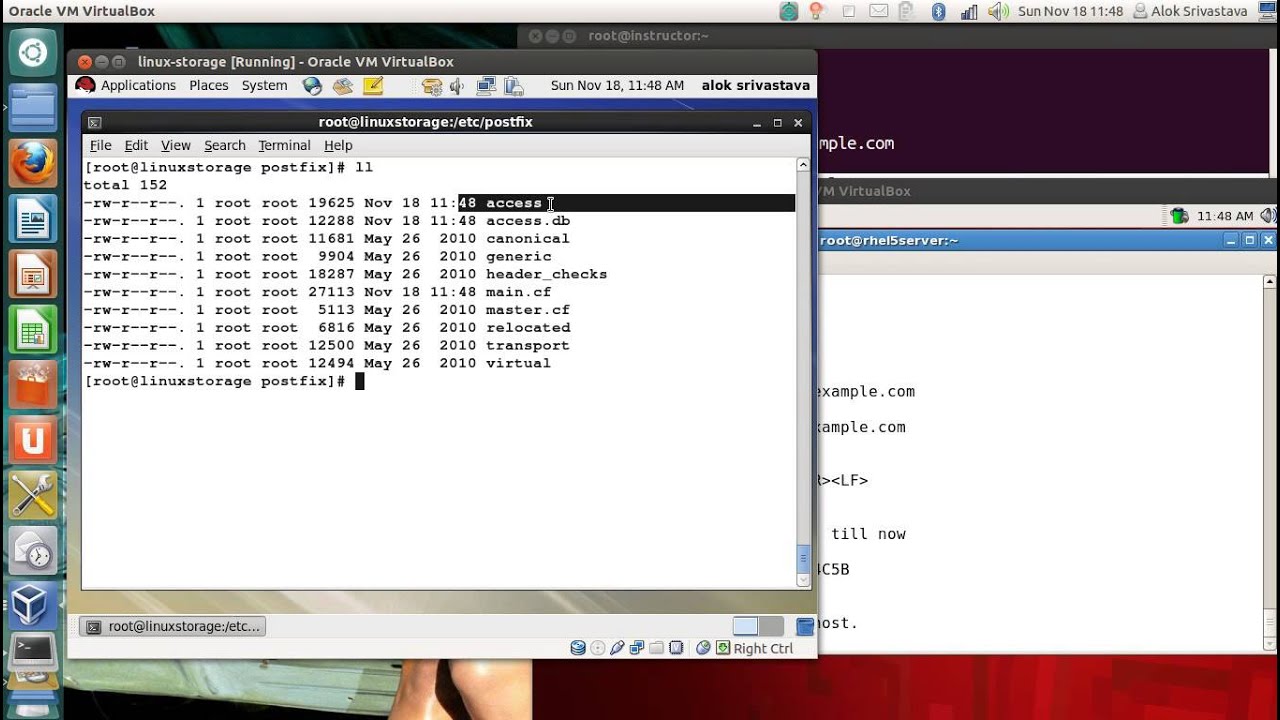
Task: Click VirtualBox optical drive status icon
Action: pos(598,648)
